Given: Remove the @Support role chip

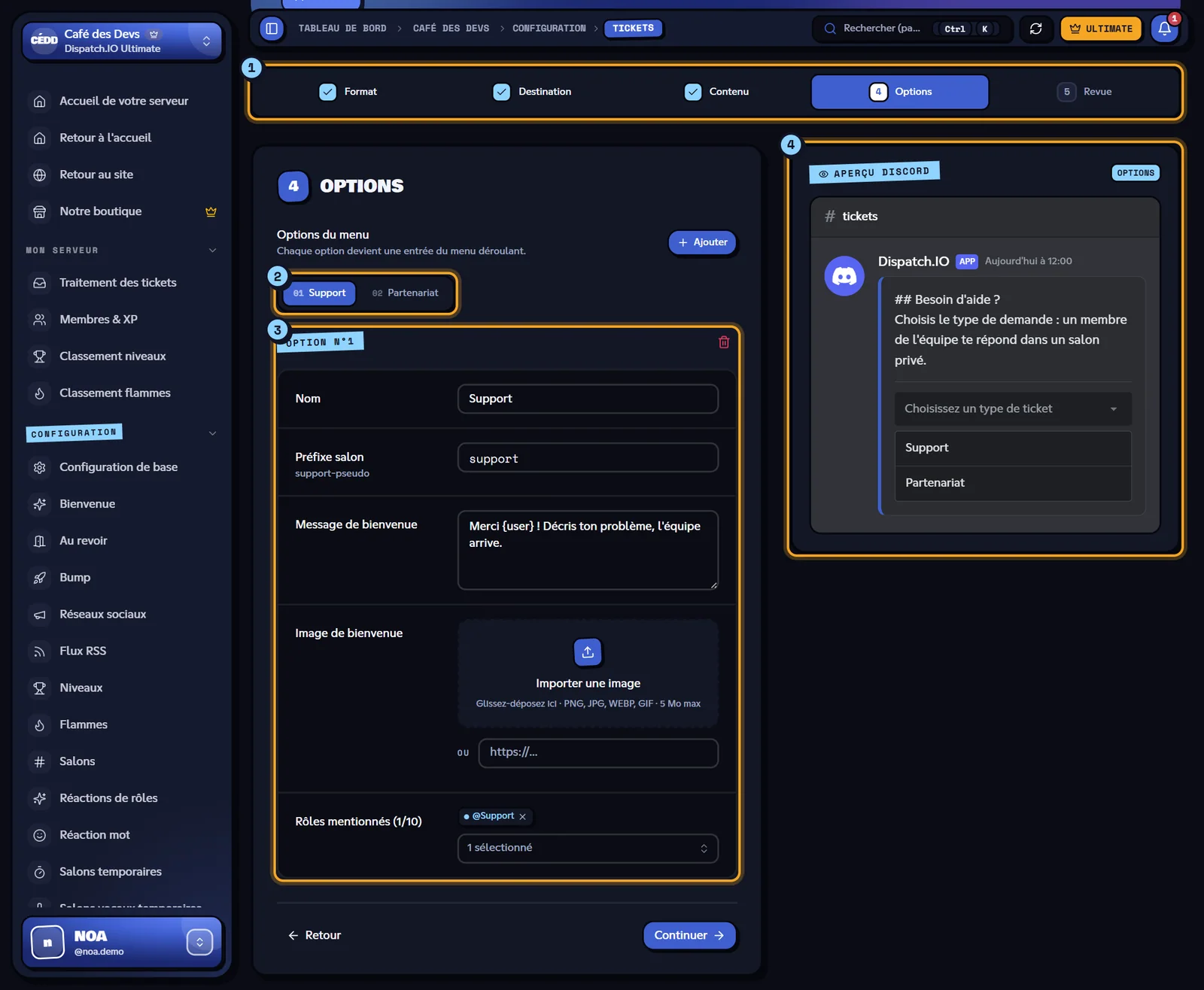Looking at the screenshot, I should 522,817.
